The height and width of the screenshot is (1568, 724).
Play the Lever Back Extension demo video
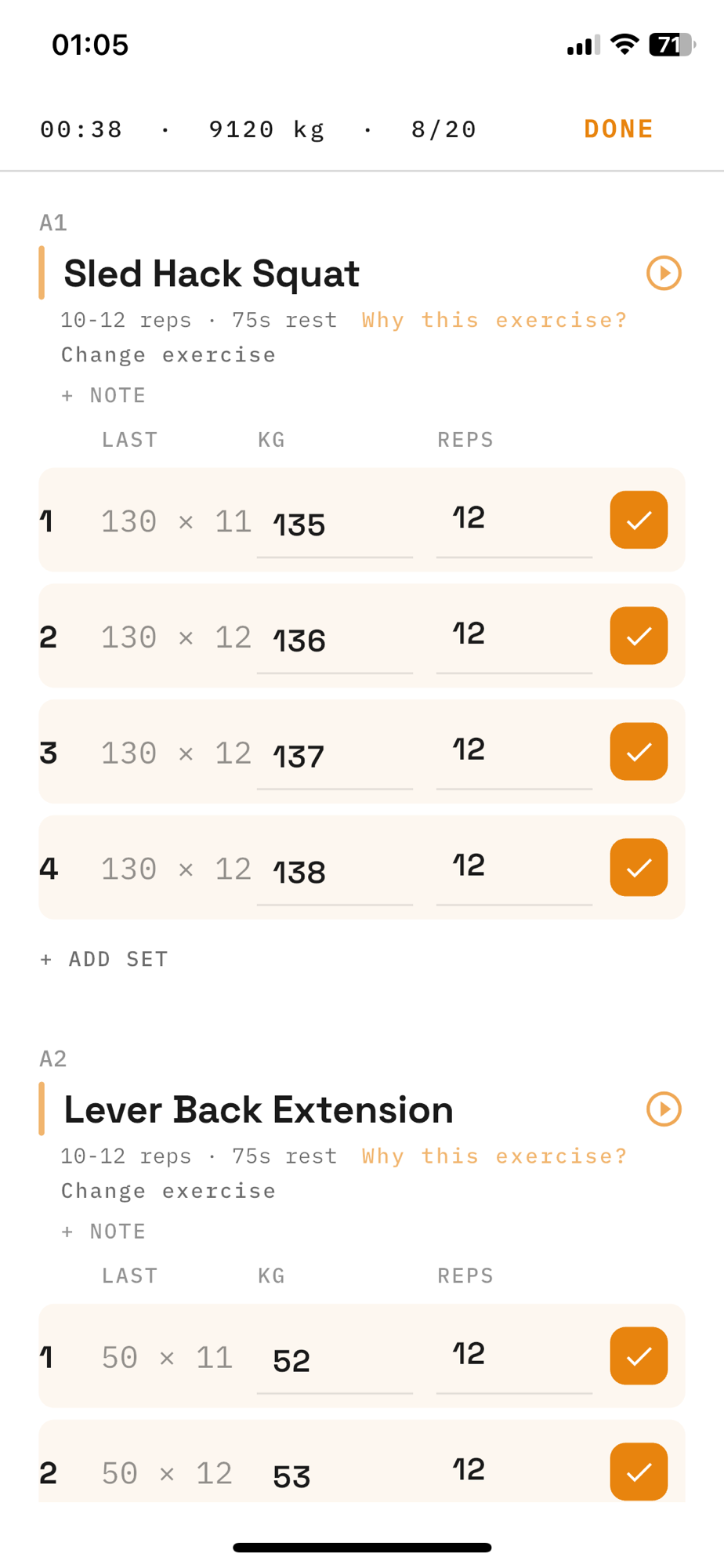point(664,1109)
